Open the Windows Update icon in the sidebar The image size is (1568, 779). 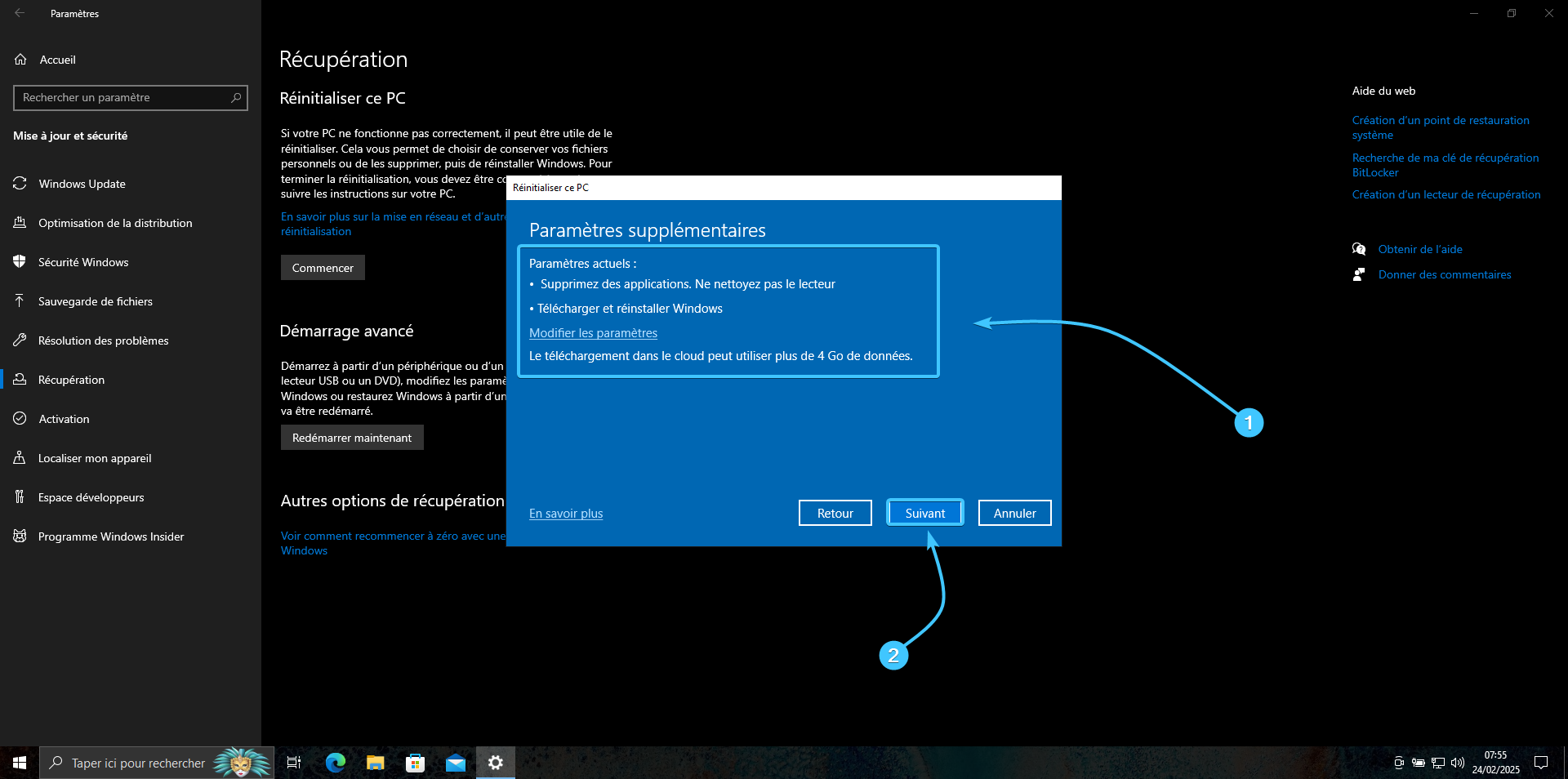20,184
